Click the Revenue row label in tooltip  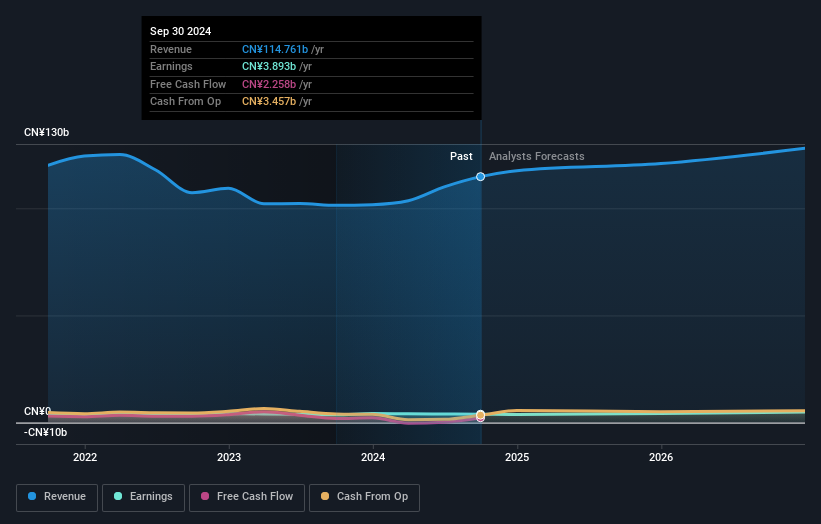coord(171,49)
